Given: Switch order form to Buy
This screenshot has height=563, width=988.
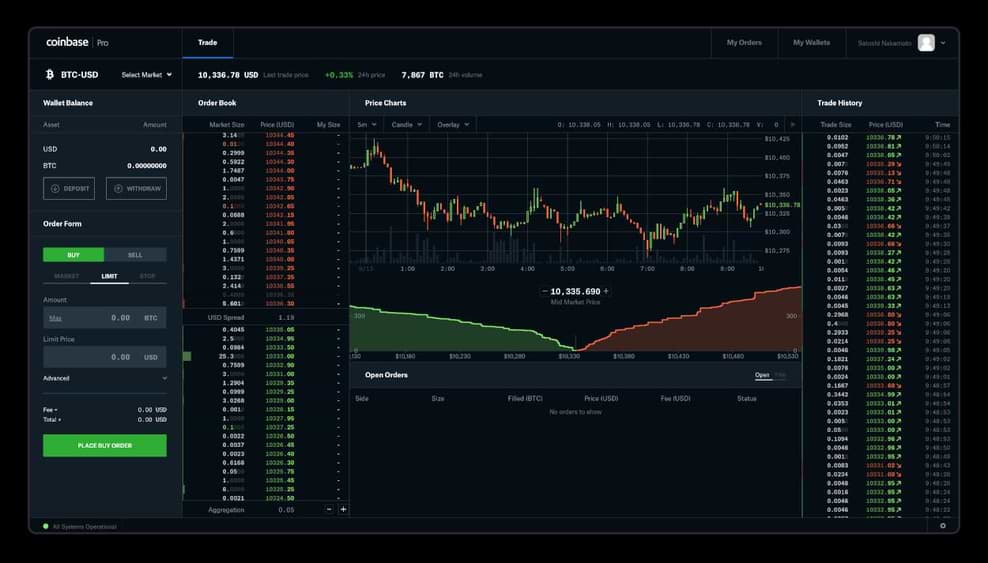Looking at the screenshot, I should pyautogui.click(x=73, y=254).
